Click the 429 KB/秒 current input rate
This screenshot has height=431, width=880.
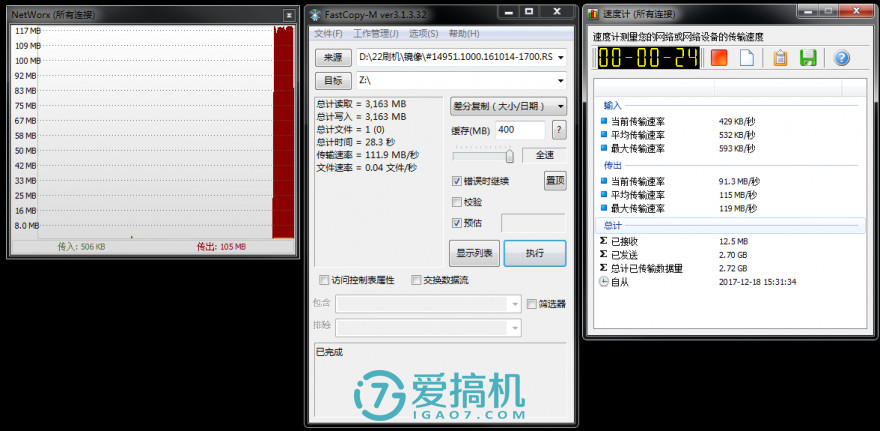point(737,121)
